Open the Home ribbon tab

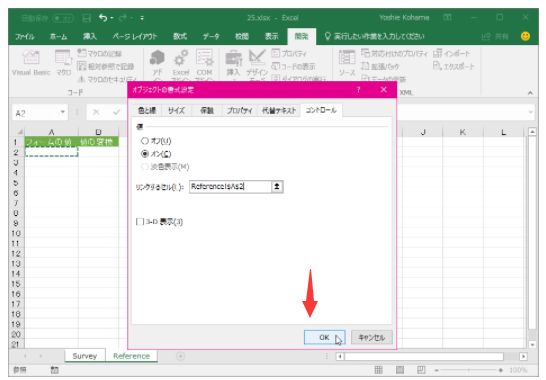pyautogui.click(x=58, y=37)
